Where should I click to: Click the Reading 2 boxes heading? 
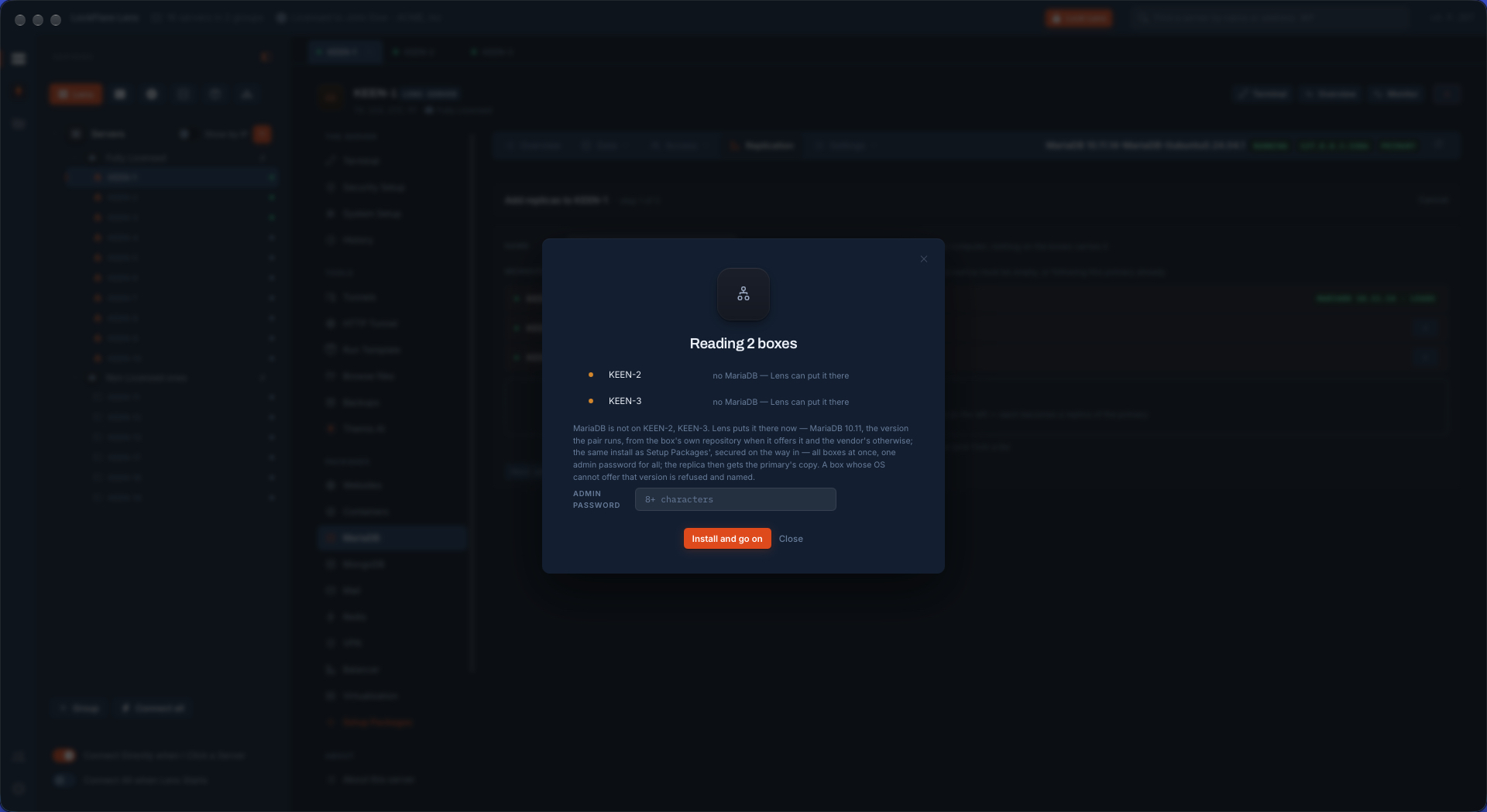pos(743,344)
